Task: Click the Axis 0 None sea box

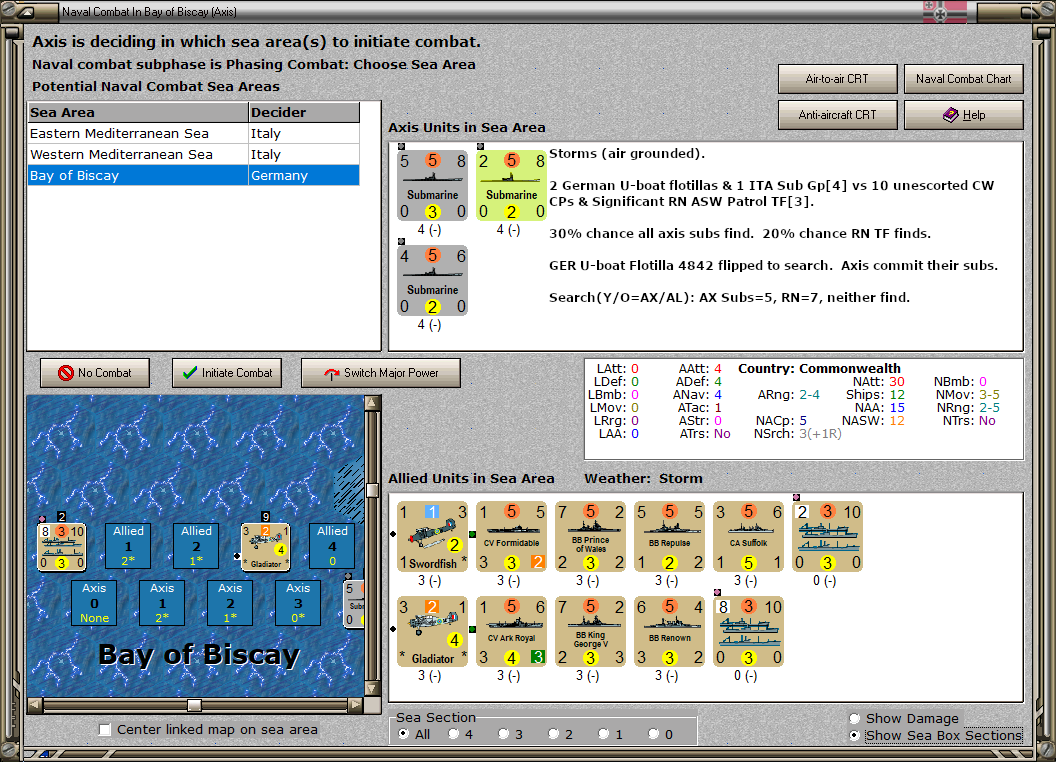Action: 94,603
